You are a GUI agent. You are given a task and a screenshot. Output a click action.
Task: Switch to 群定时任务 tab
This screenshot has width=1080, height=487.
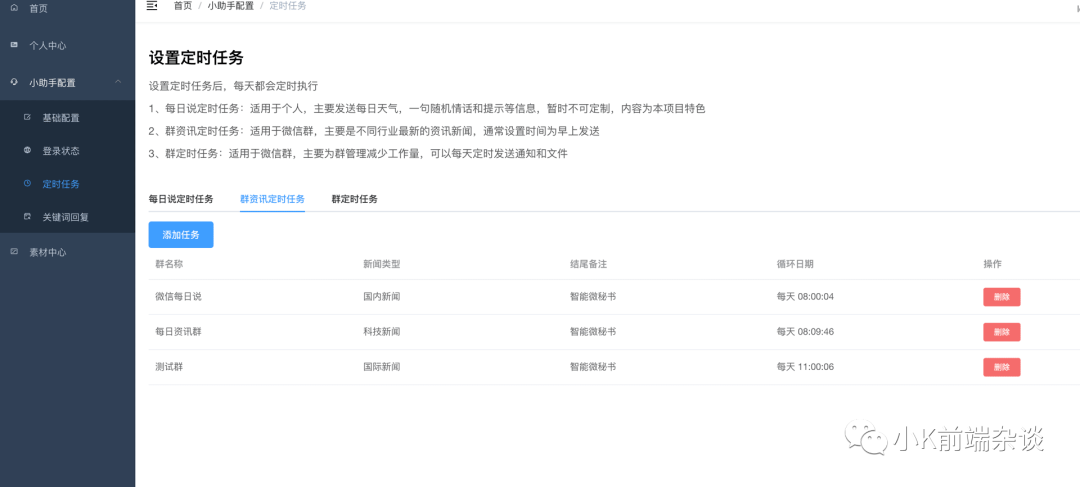[x=354, y=199]
